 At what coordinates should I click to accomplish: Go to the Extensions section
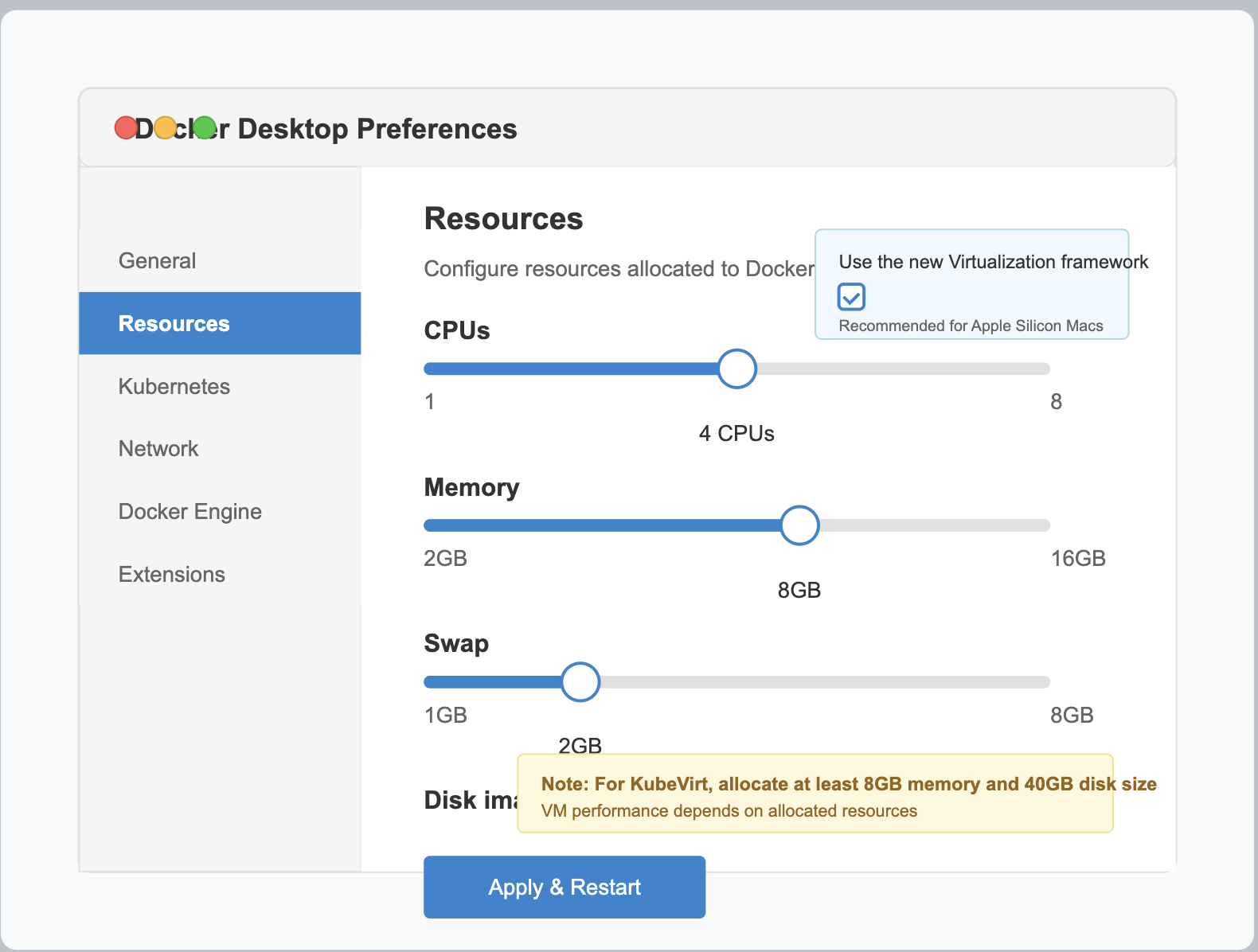220,574
